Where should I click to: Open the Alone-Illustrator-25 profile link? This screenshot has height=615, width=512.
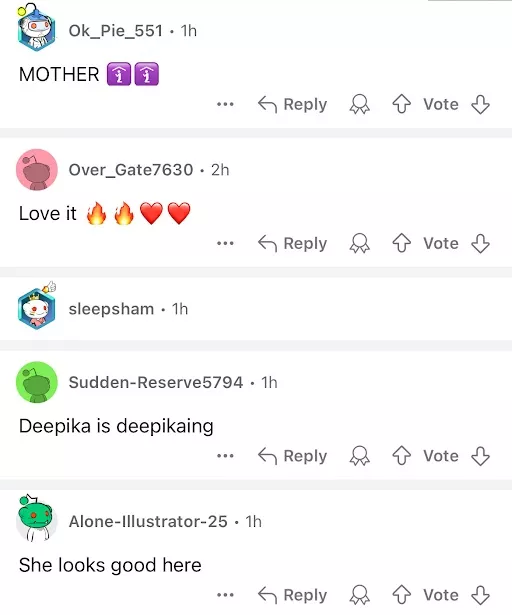coord(148,522)
